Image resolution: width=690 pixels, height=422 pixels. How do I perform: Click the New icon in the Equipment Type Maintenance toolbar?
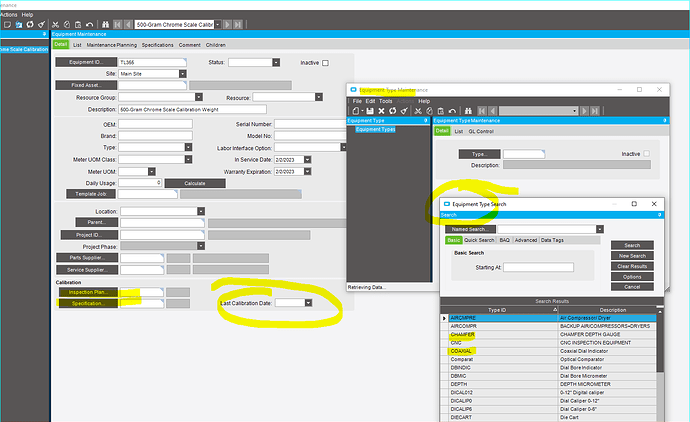point(356,111)
